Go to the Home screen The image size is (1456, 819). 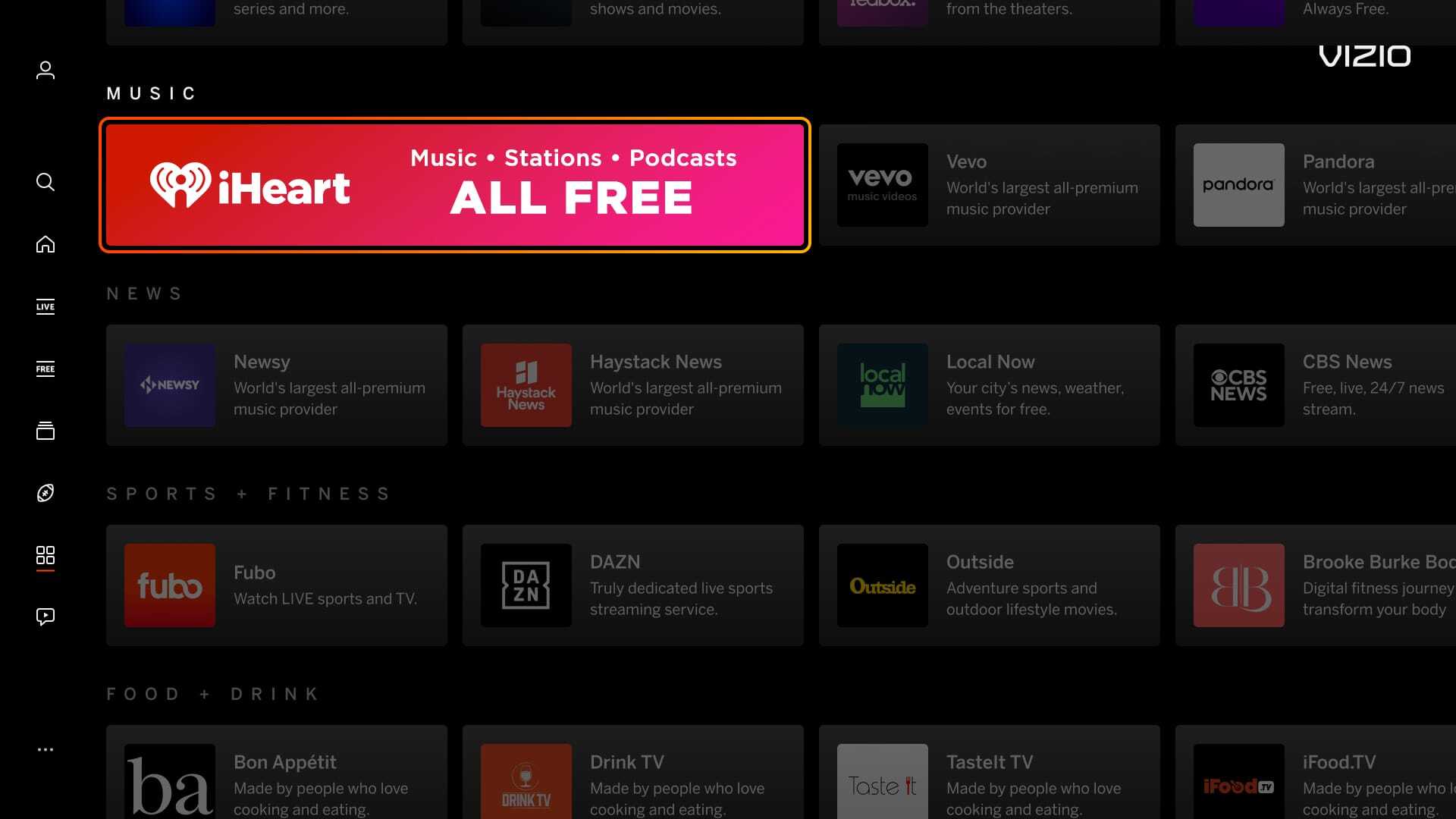(45, 244)
